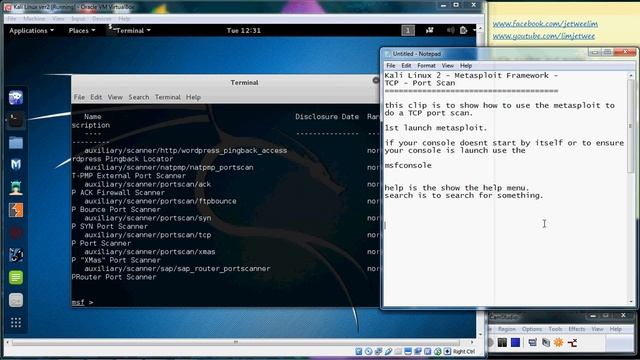Show all applications grid in dock

click(16, 323)
